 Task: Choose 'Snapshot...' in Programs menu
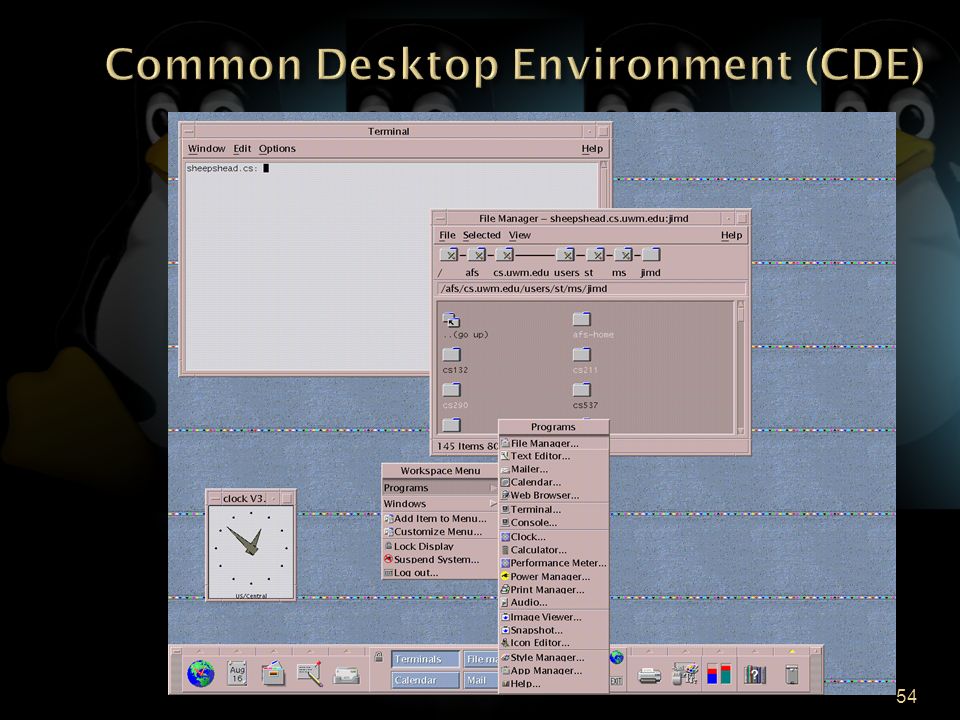(554, 630)
